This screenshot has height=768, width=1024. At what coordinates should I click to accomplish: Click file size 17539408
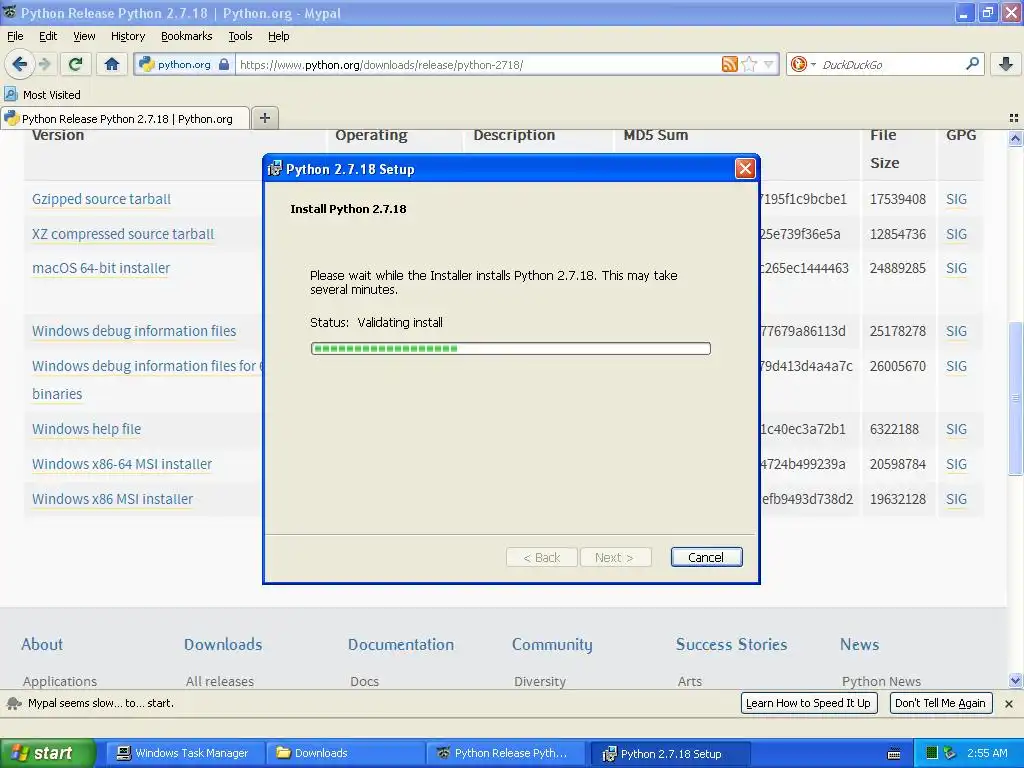point(897,199)
